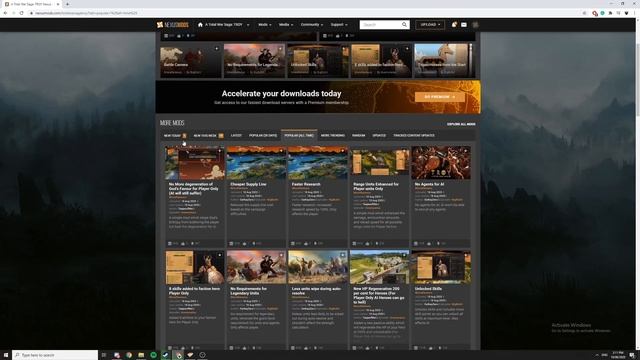Switch to the Random tab
Screen dimensions: 640x360
tap(358, 136)
